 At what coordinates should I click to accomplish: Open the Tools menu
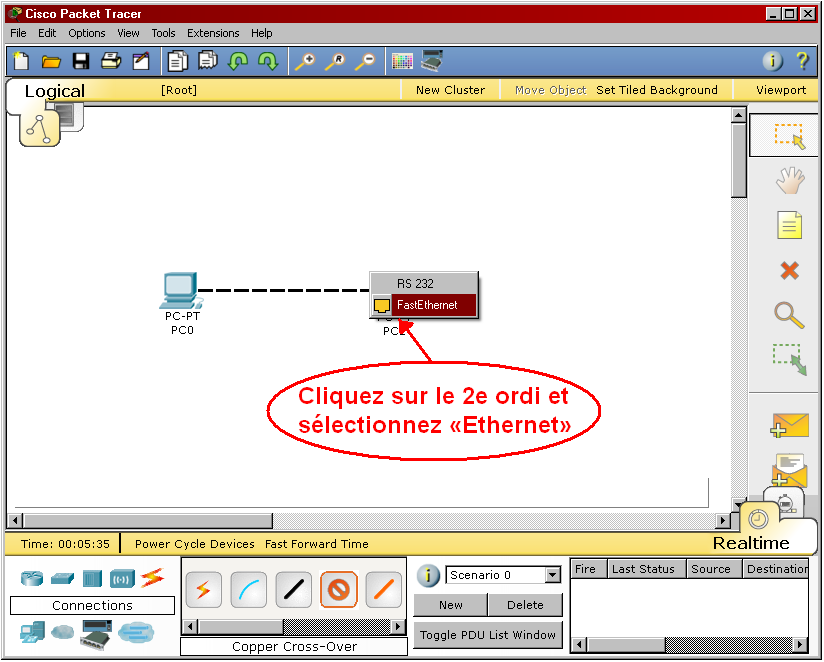point(163,33)
